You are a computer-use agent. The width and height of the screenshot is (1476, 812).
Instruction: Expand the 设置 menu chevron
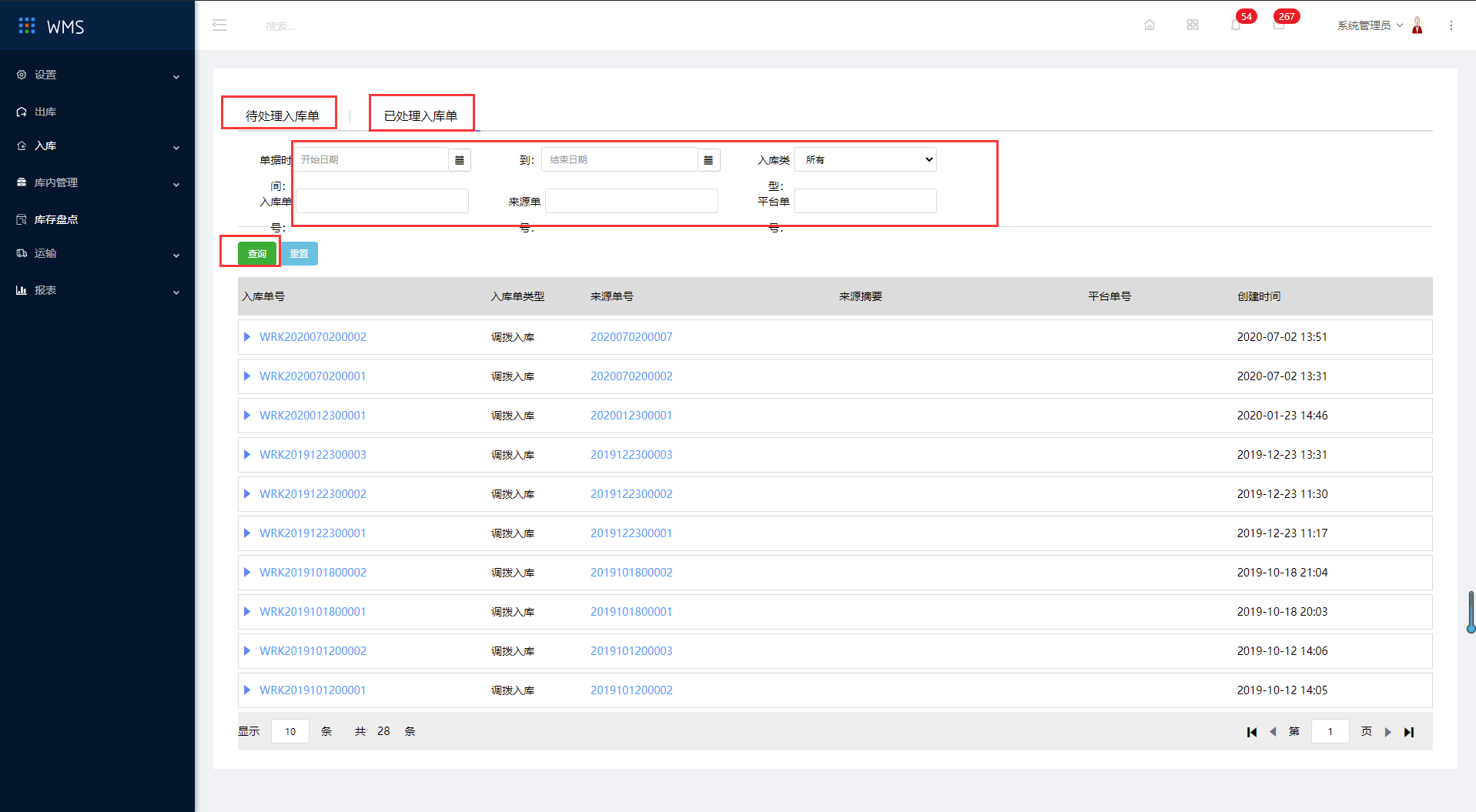click(x=176, y=77)
